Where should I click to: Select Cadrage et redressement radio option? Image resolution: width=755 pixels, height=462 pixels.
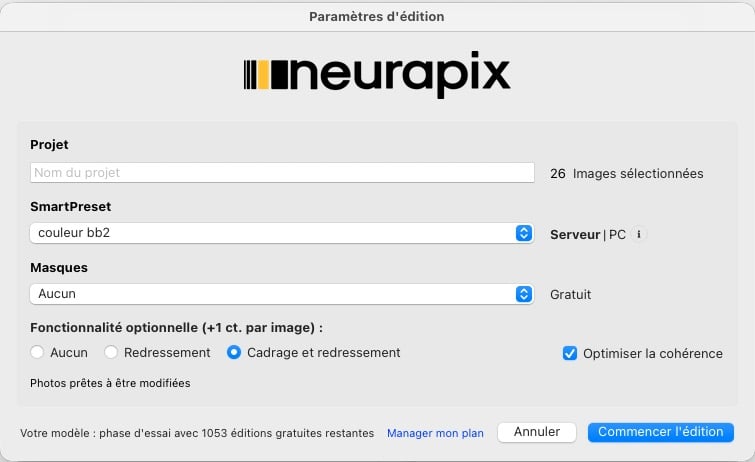click(x=234, y=352)
